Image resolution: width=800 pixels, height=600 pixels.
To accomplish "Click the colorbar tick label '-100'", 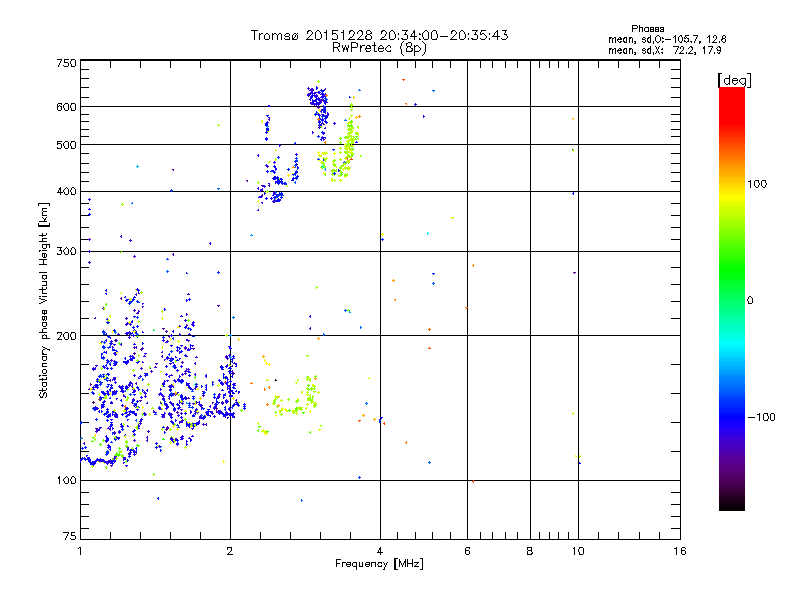I will (761, 417).
